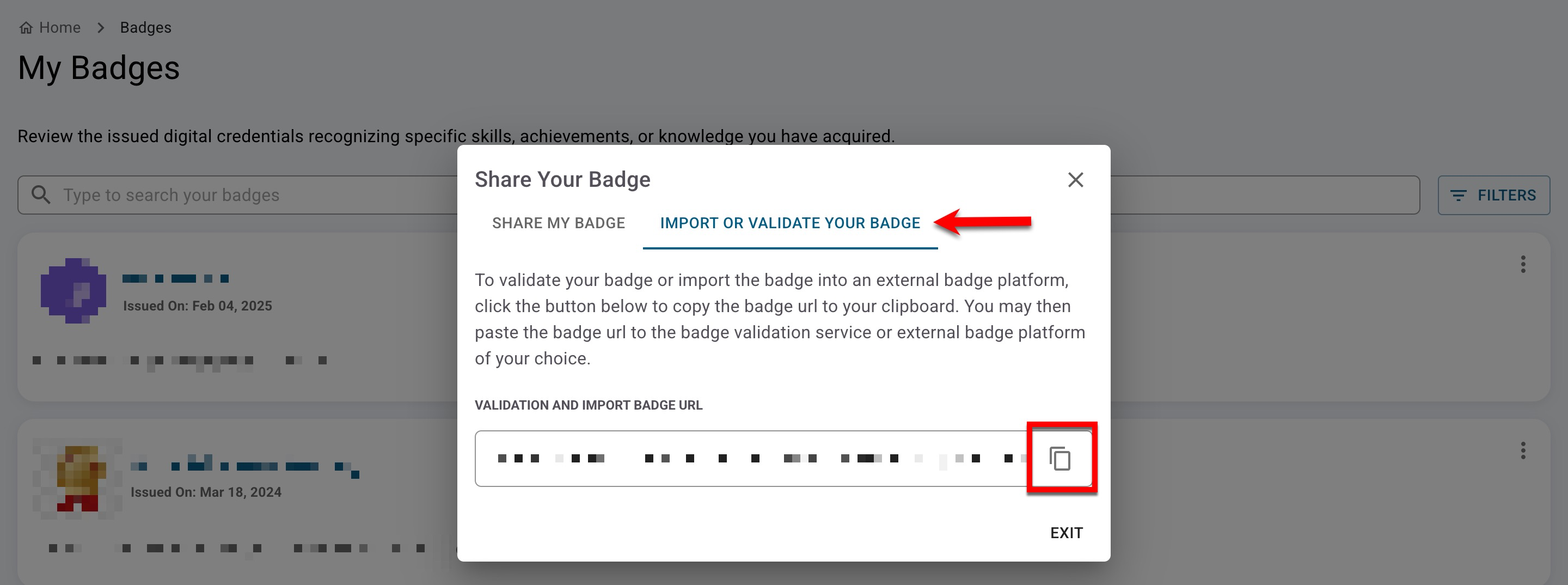
Task: Open title of badge issued Mar 18, 2024
Action: [x=243, y=467]
